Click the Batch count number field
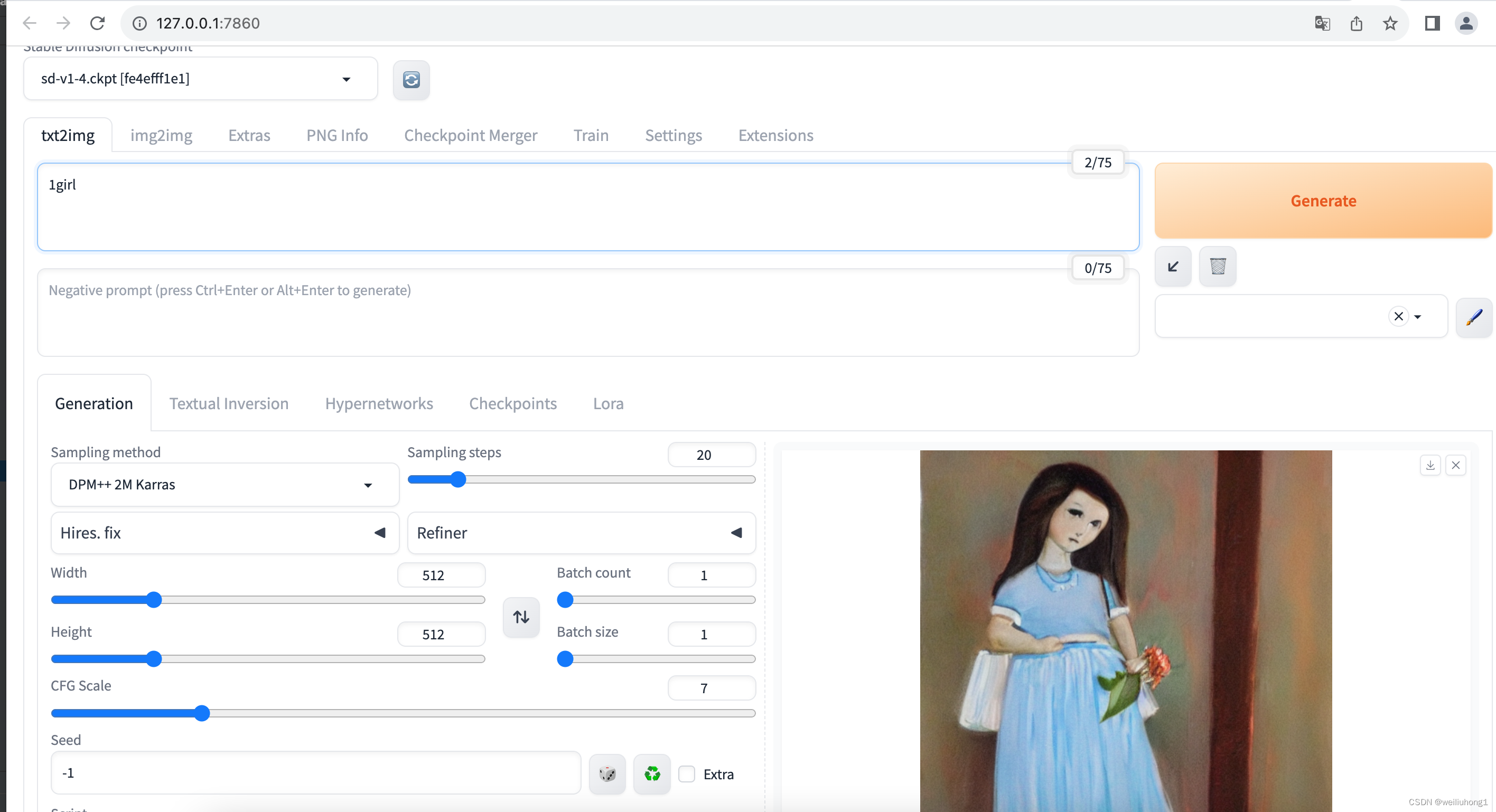Viewport: 1496px width, 812px height. pos(712,575)
